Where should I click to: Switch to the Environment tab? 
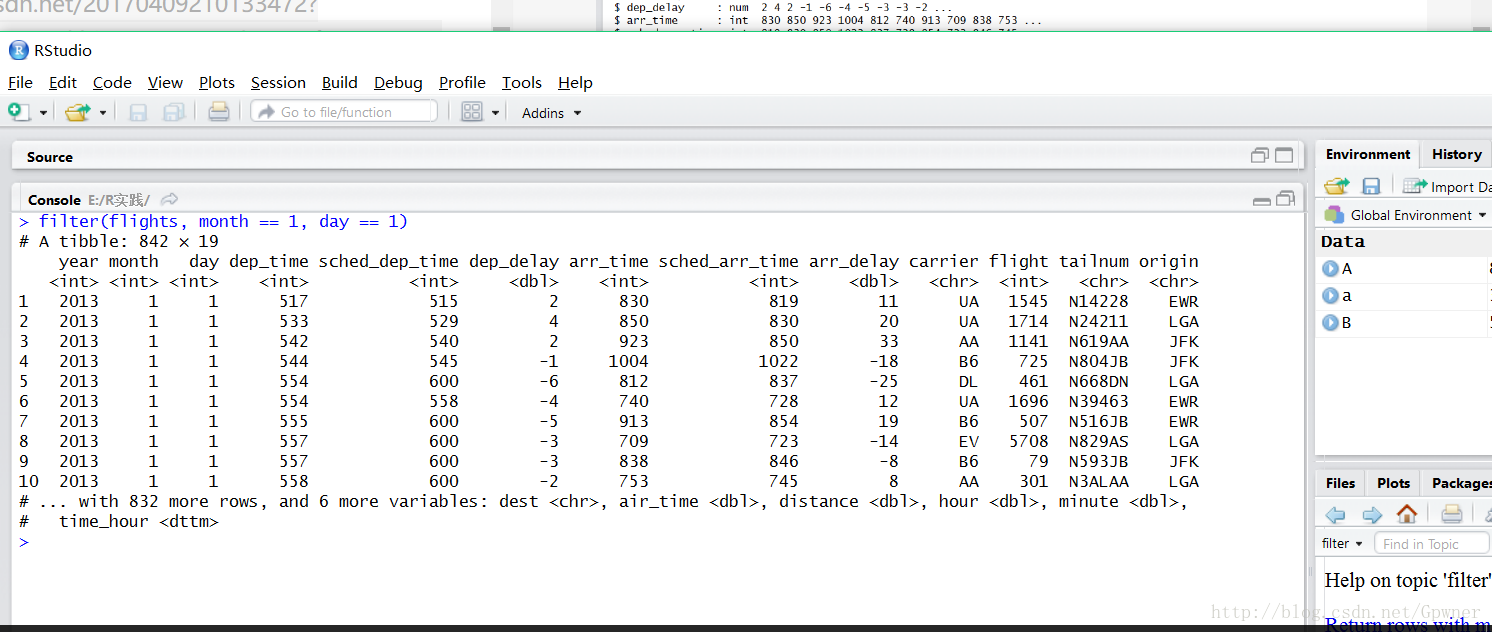pos(1367,154)
